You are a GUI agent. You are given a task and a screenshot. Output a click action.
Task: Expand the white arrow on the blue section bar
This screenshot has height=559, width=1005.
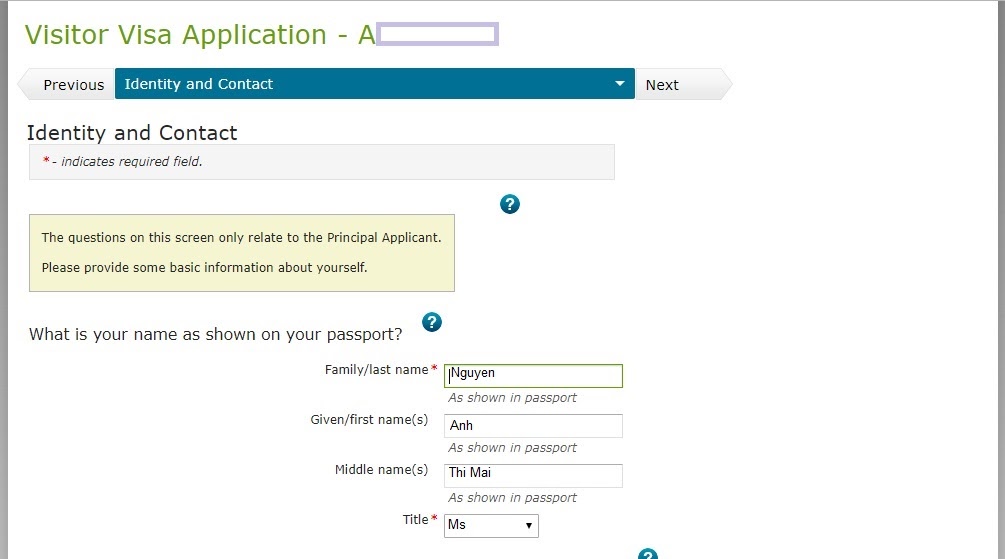619,83
